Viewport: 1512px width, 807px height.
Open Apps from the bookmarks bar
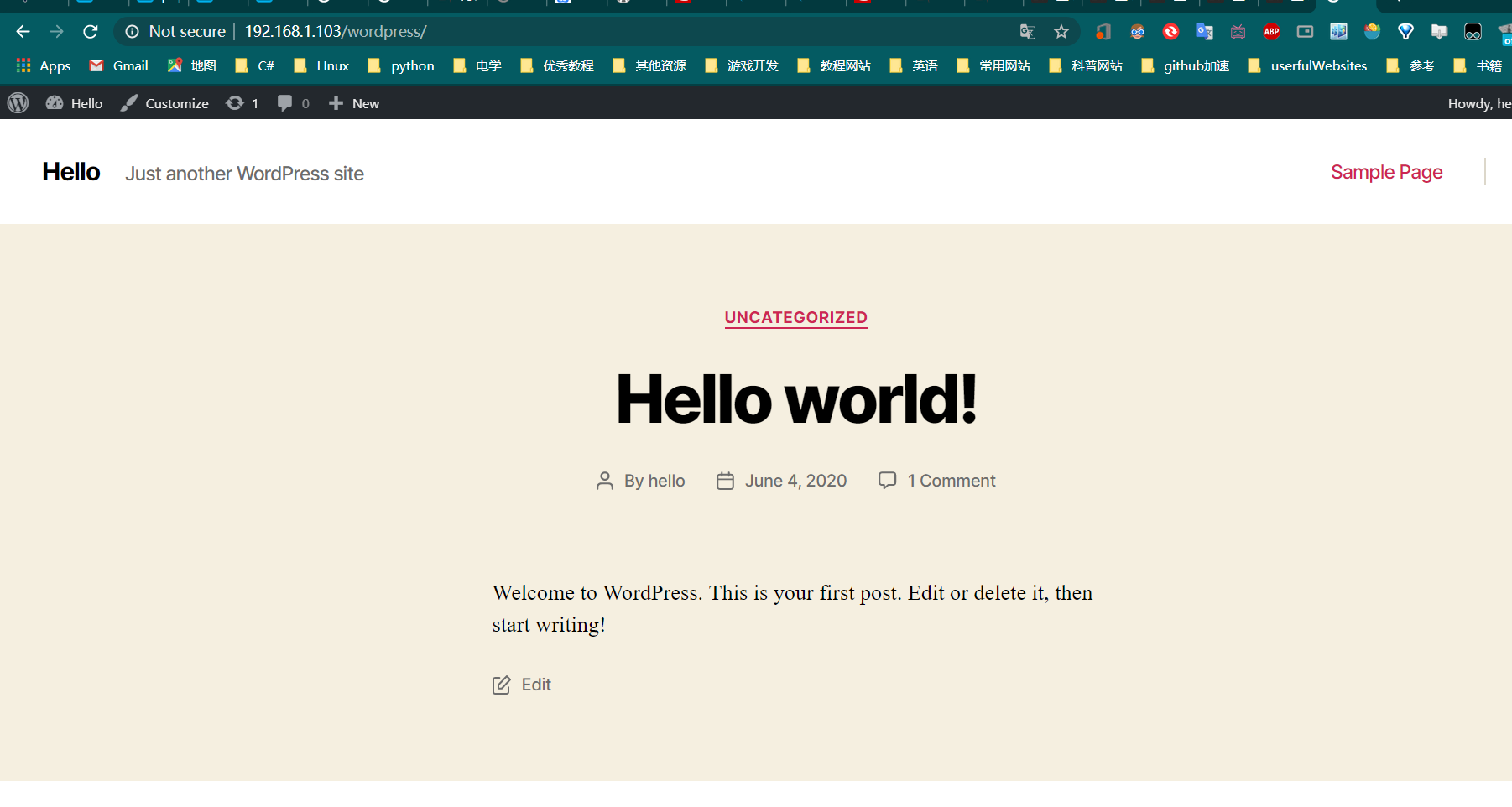44,65
